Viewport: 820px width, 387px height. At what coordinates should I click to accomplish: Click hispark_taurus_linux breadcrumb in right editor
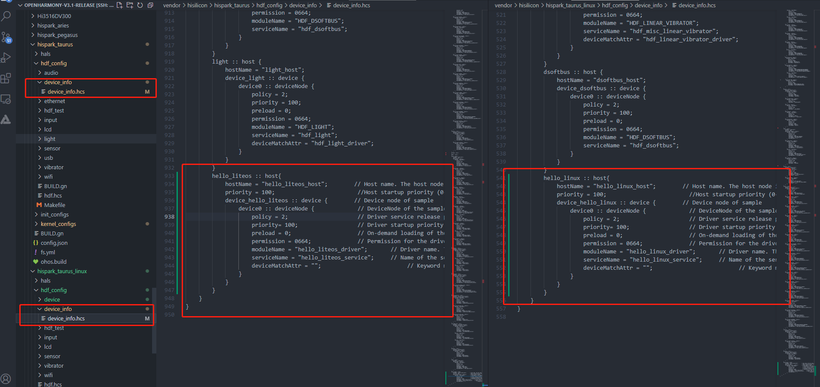571,5
